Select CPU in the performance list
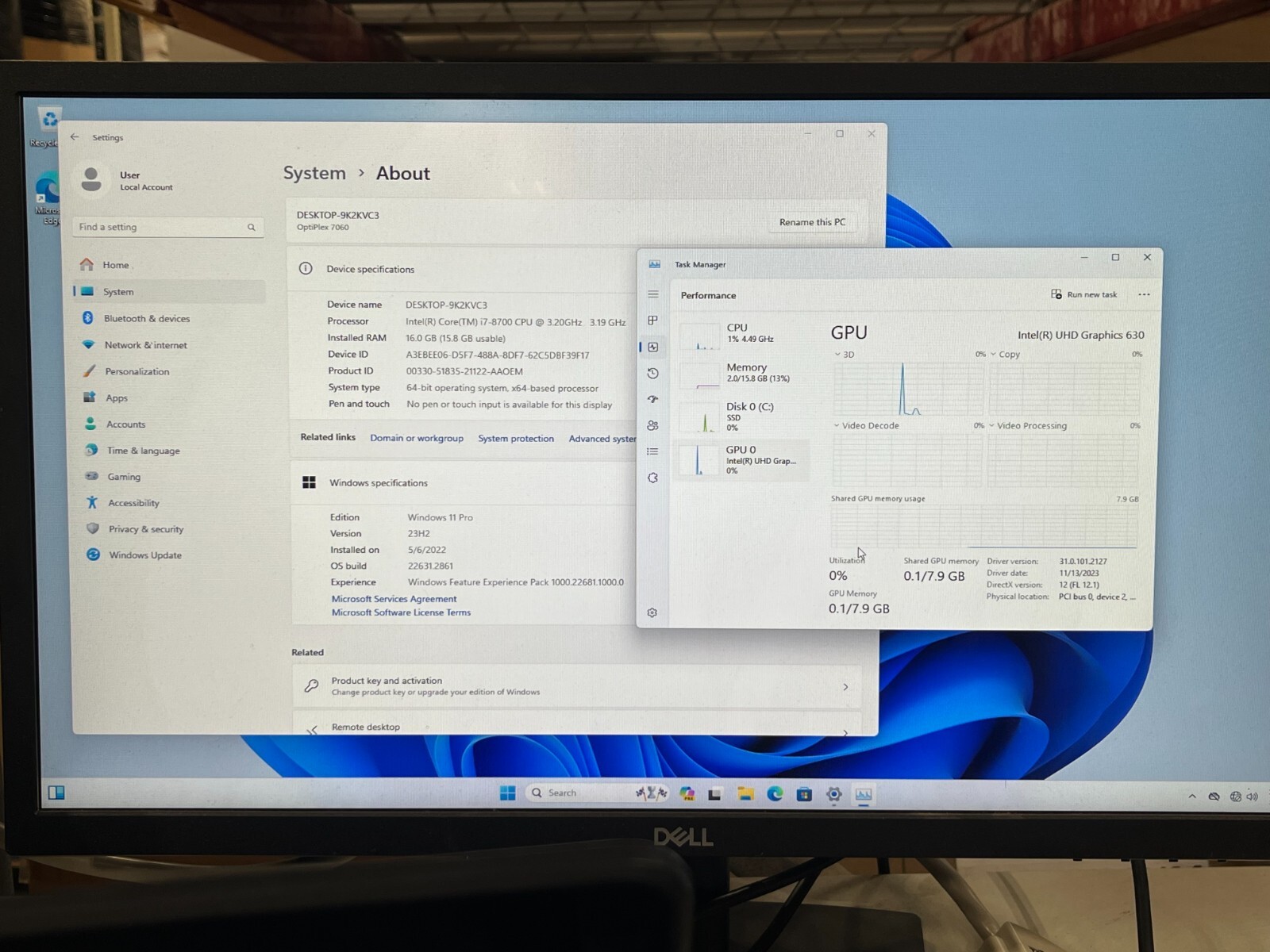This screenshot has width=1270, height=952. pos(742,336)
